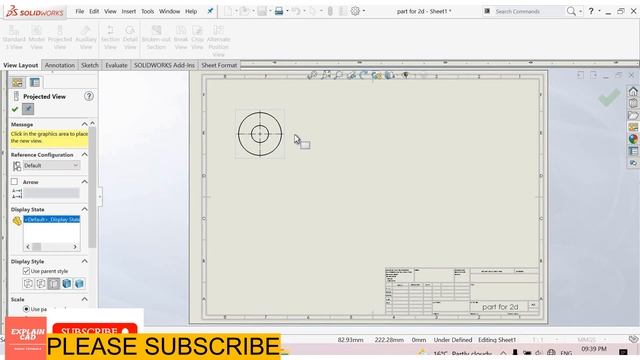
Task: Confirm Projected View with green checkmark
Action: pos(15,109)
